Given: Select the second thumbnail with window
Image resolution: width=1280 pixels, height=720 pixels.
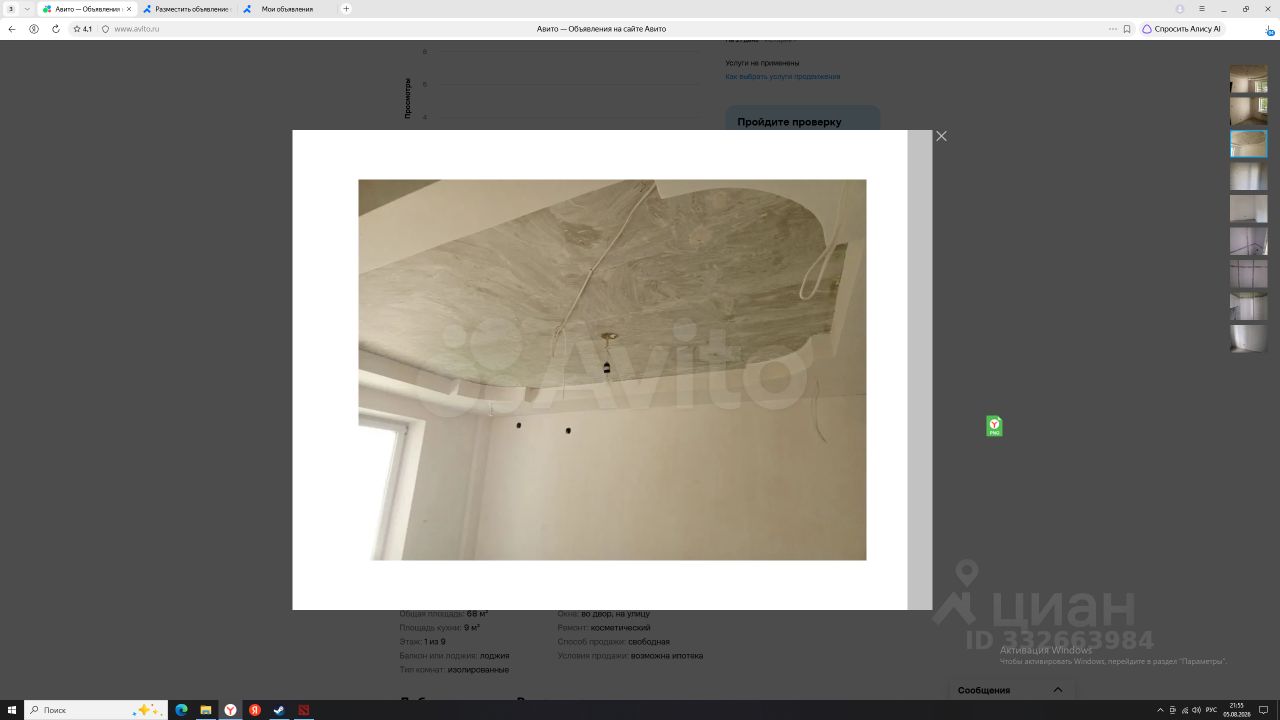Looking at the screenshot, I should (x=1248, y=111).
